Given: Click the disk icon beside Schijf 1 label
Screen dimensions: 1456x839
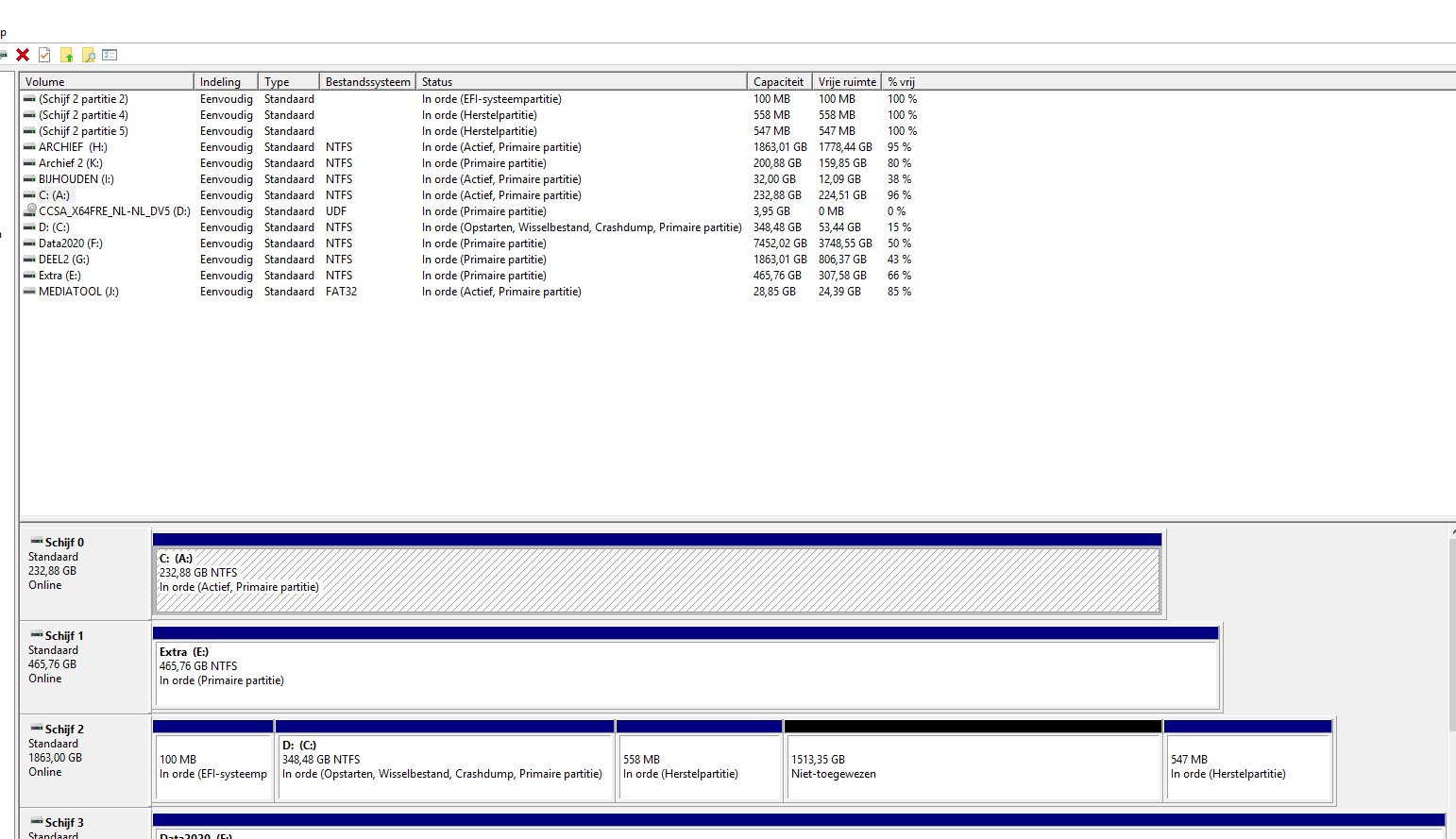Looking at the screenshot, I should tap(37, 635).
